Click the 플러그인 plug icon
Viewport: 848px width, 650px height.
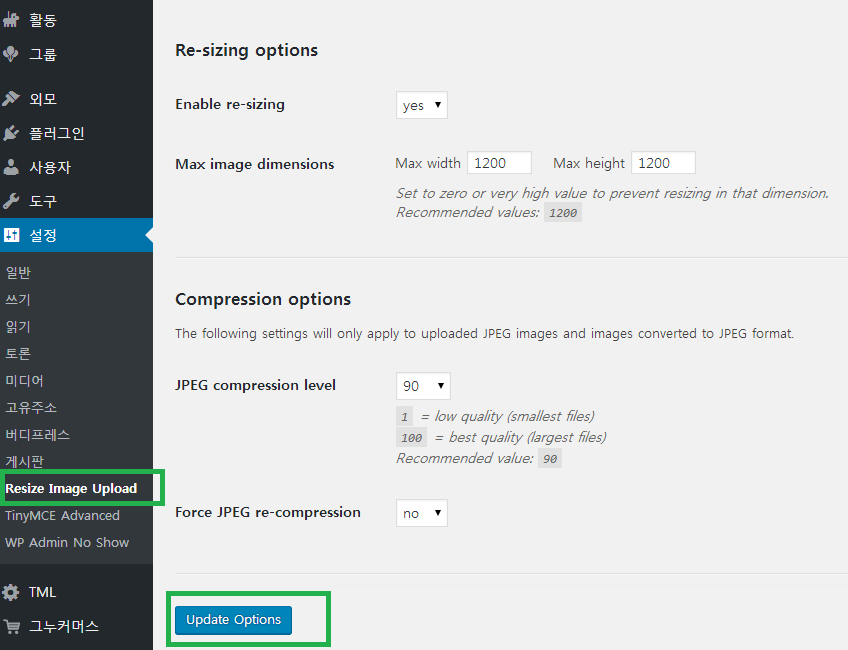click(x=11, y=133)
